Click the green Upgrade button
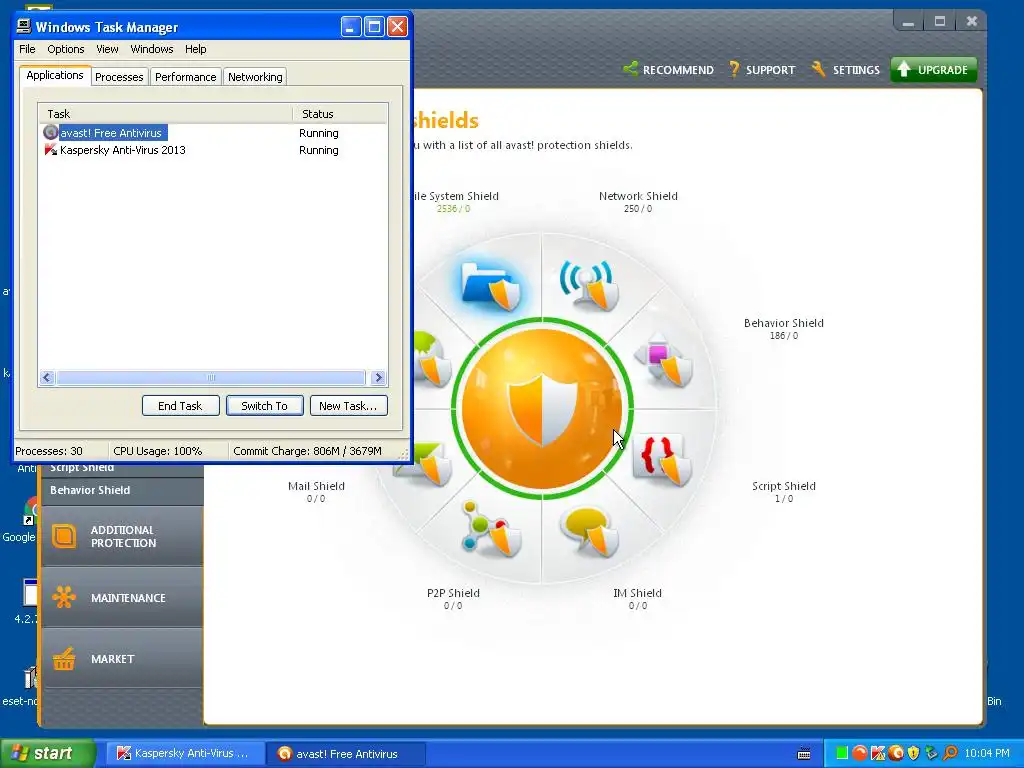Screen dimensions: 1024x768 [x=934, y=69]
